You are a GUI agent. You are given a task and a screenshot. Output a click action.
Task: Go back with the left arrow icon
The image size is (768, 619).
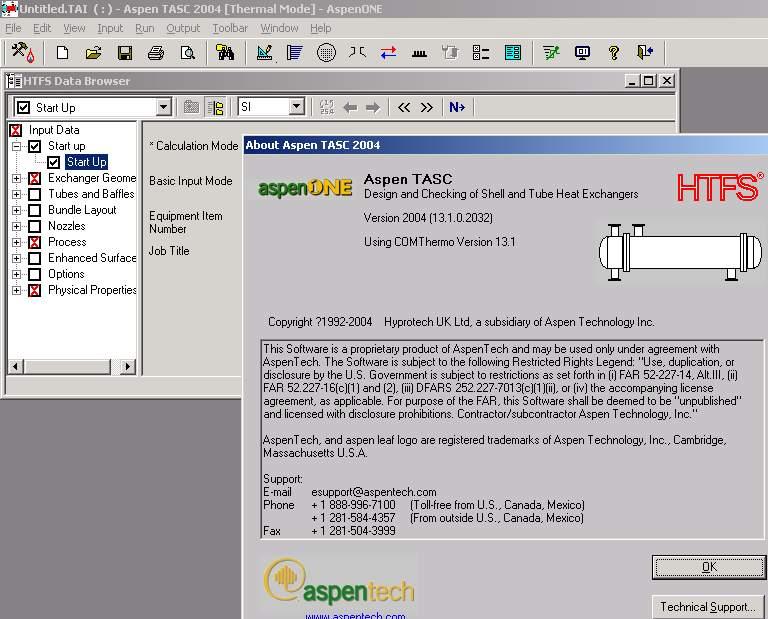(350, 107)
